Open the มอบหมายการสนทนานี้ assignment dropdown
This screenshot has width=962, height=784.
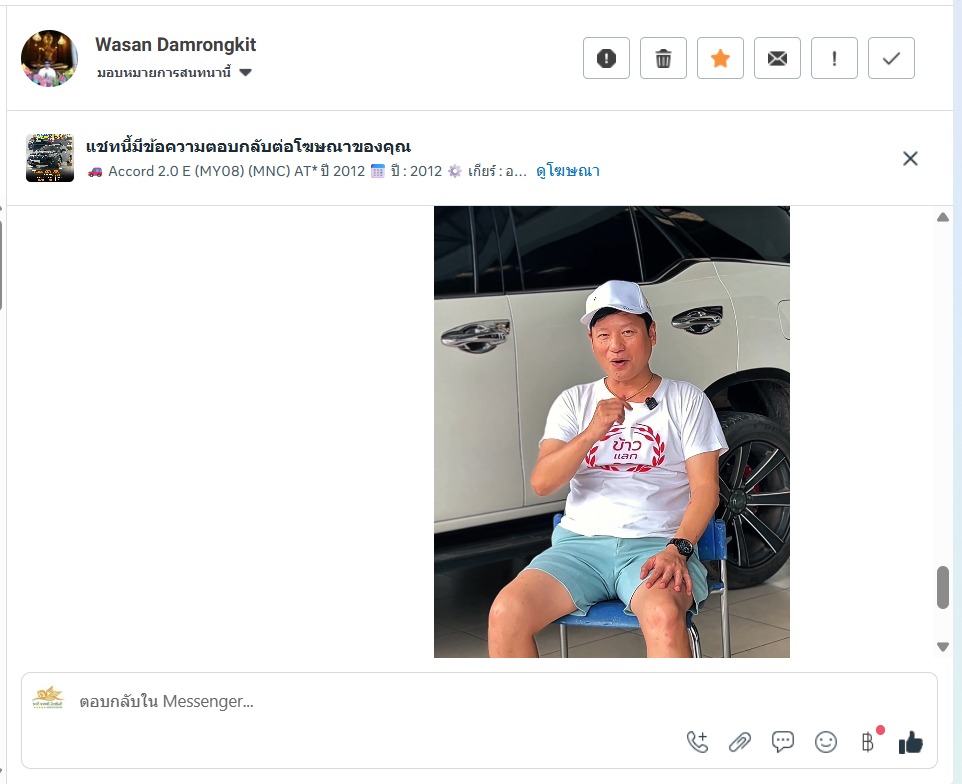click(174, 72)
